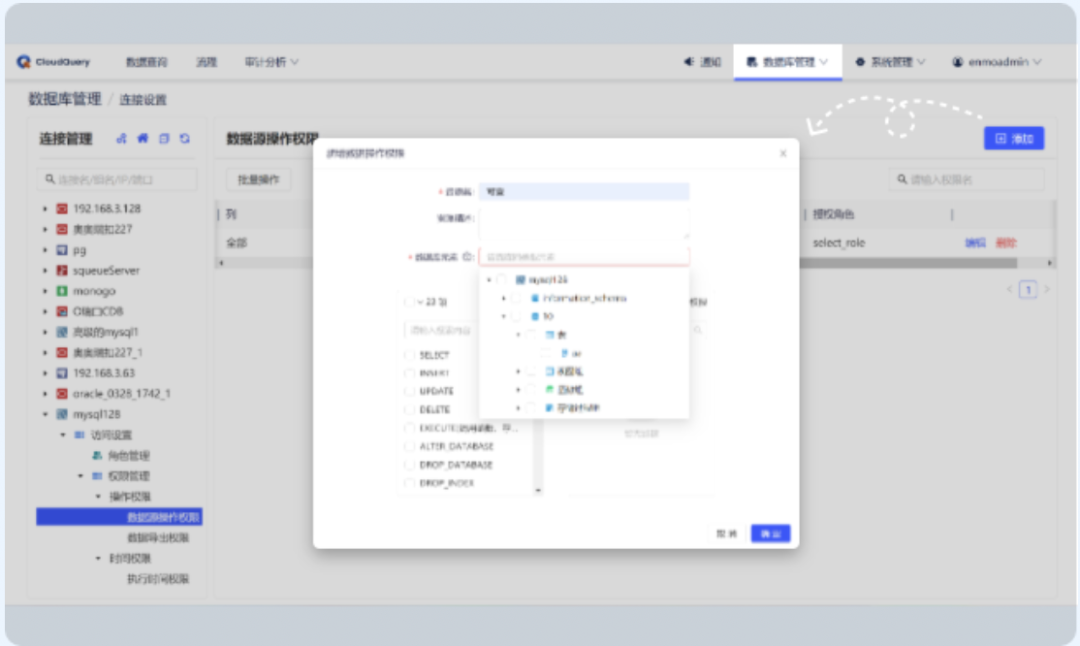Open the enmoadmin user dropdown

[x=997, y=62]
